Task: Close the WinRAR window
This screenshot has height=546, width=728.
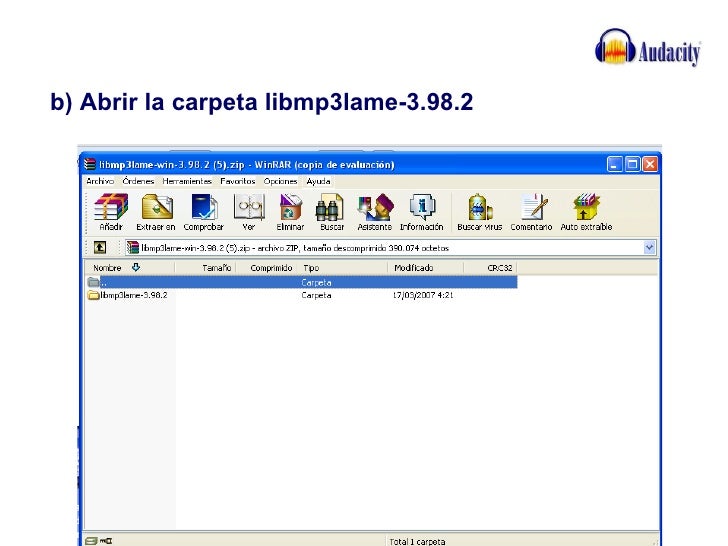Action: click(x=650, y=164)
